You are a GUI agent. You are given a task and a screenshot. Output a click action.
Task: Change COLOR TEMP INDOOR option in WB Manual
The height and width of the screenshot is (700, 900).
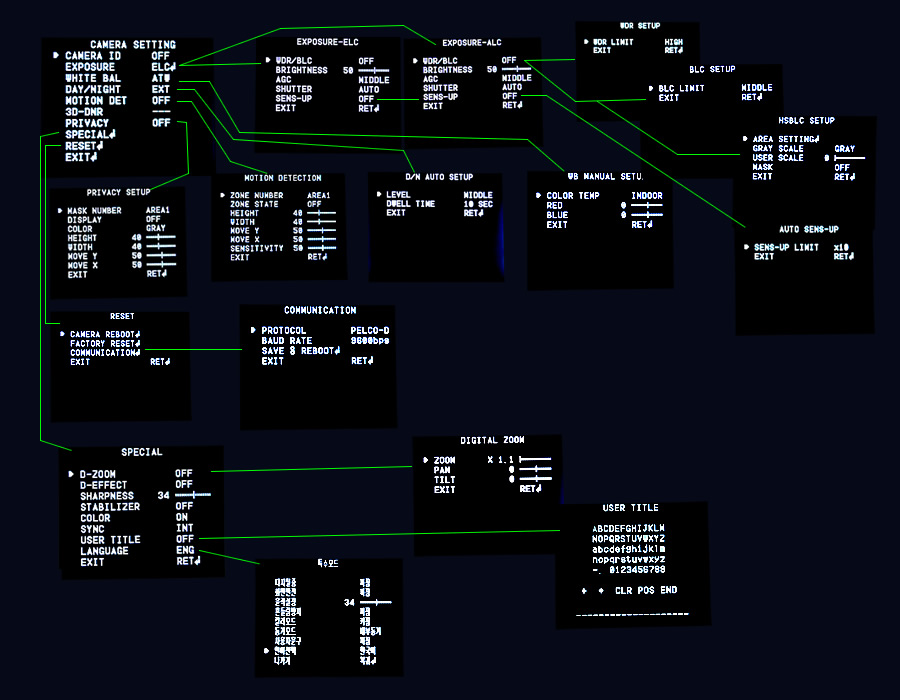(x=646, y=196)
